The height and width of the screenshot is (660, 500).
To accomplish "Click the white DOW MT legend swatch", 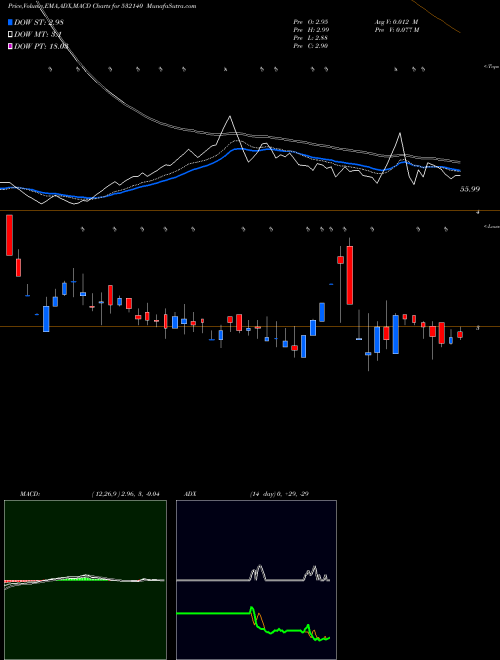I will tap(10, 35).
